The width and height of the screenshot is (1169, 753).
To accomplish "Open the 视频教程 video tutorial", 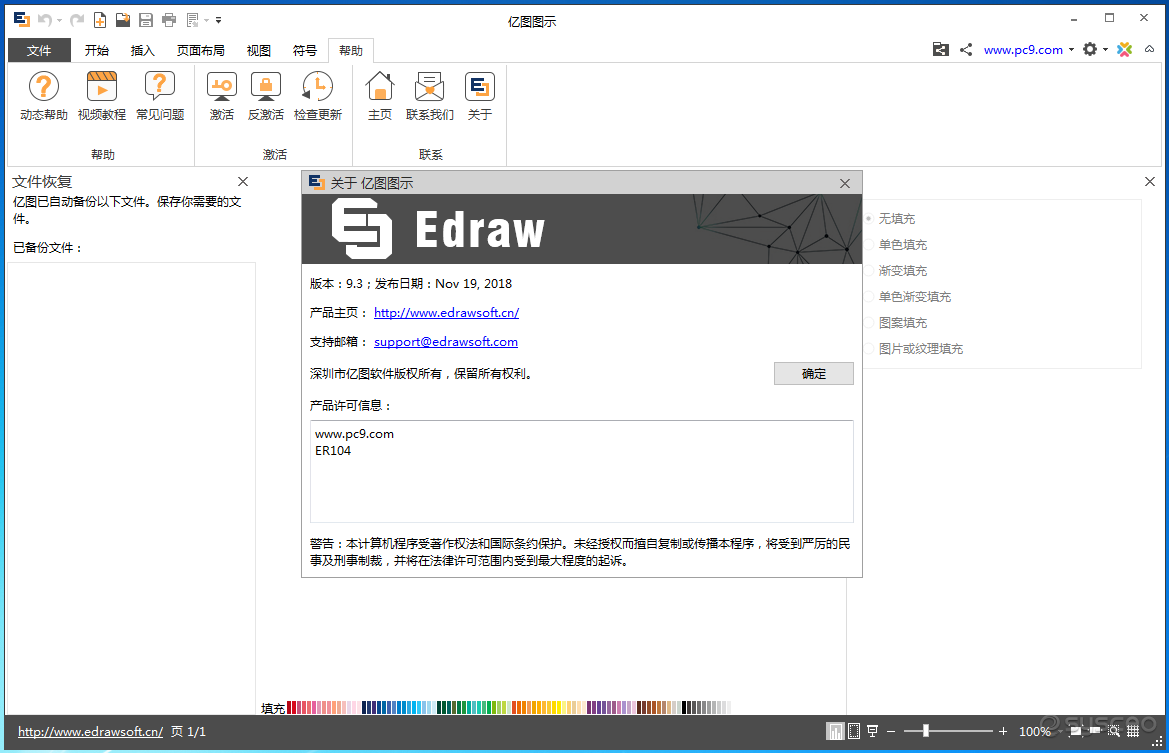I will click(101, 95).
